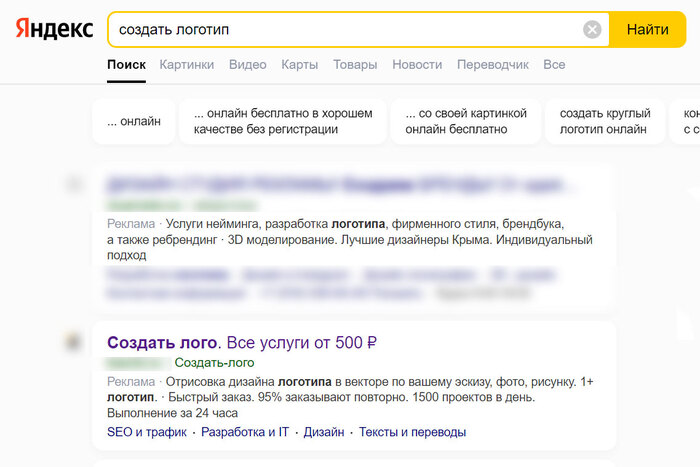
Task: Open the Видео tab
Action: tap(247, 65)
